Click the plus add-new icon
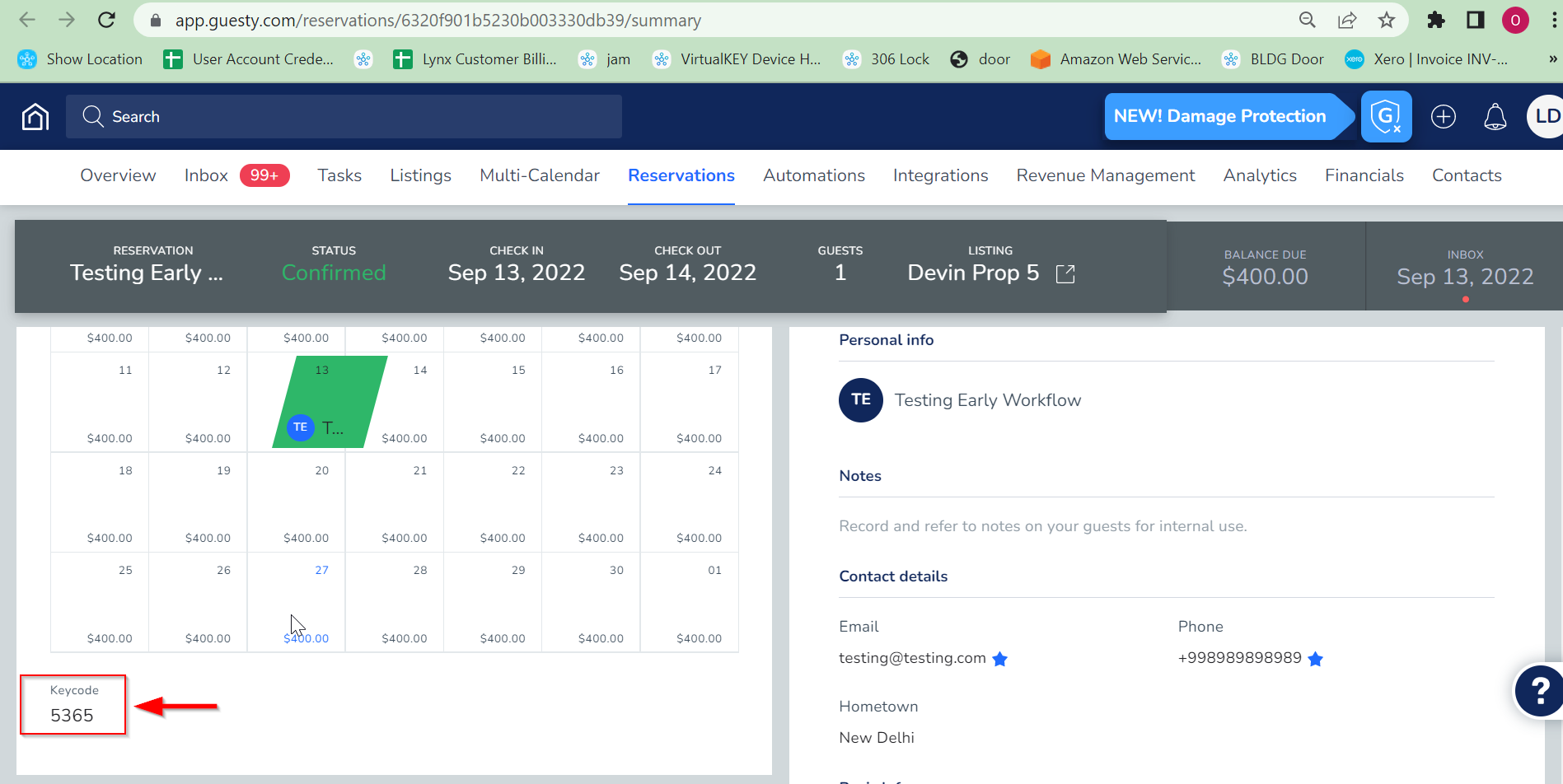This screenshot has width=1563, height=784. [1443, 117]
